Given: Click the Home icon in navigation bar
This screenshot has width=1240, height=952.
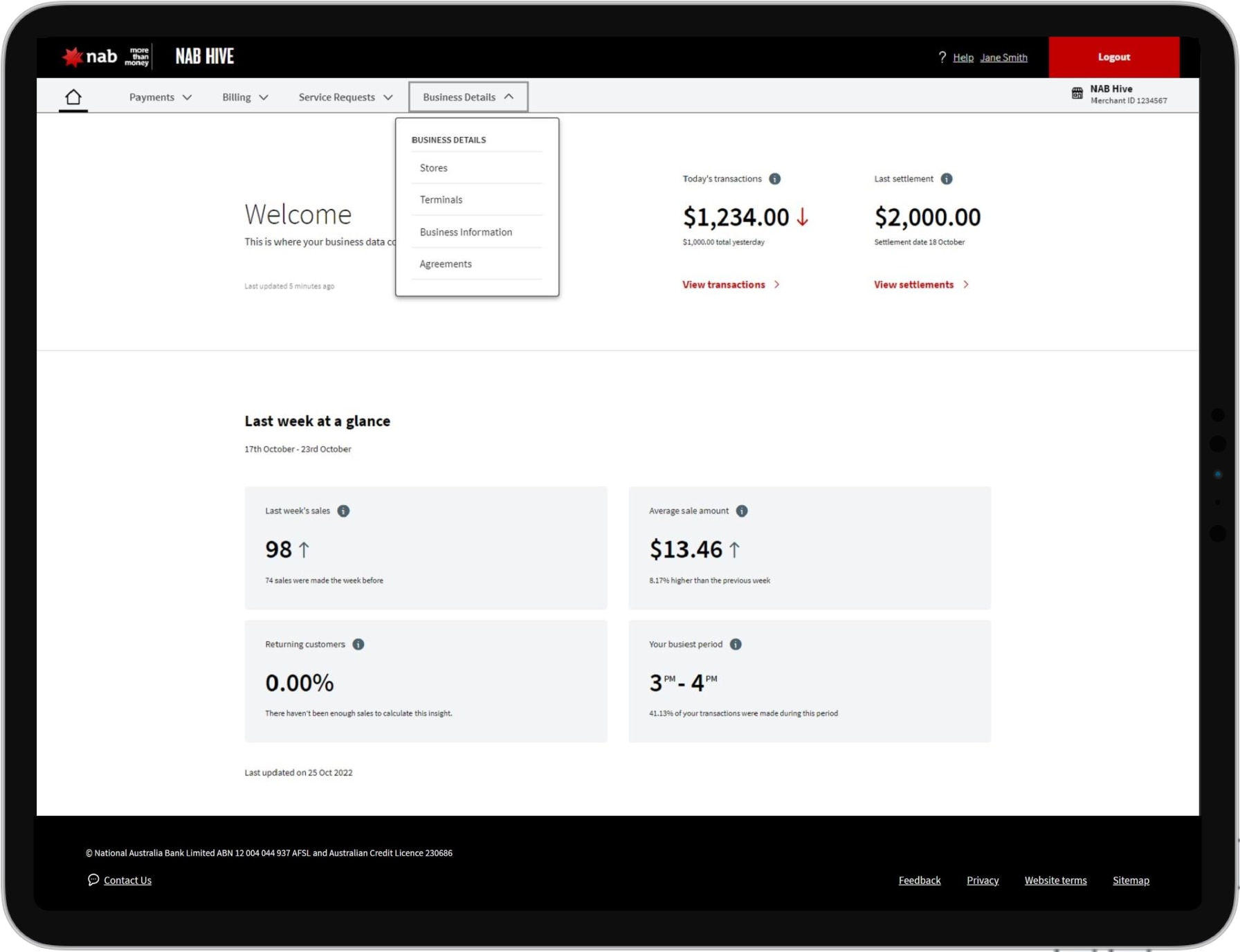Looking at the screenshot, I should tap(73, 97).
